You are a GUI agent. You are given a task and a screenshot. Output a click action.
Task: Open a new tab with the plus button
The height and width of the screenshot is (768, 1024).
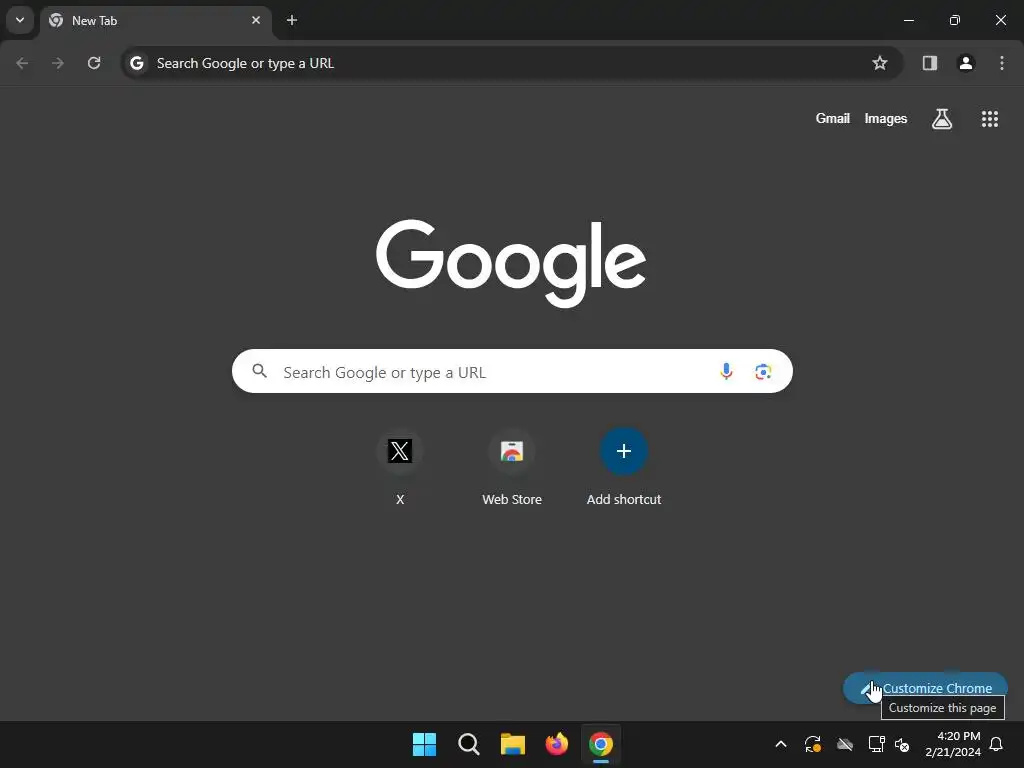click(292, 20)
